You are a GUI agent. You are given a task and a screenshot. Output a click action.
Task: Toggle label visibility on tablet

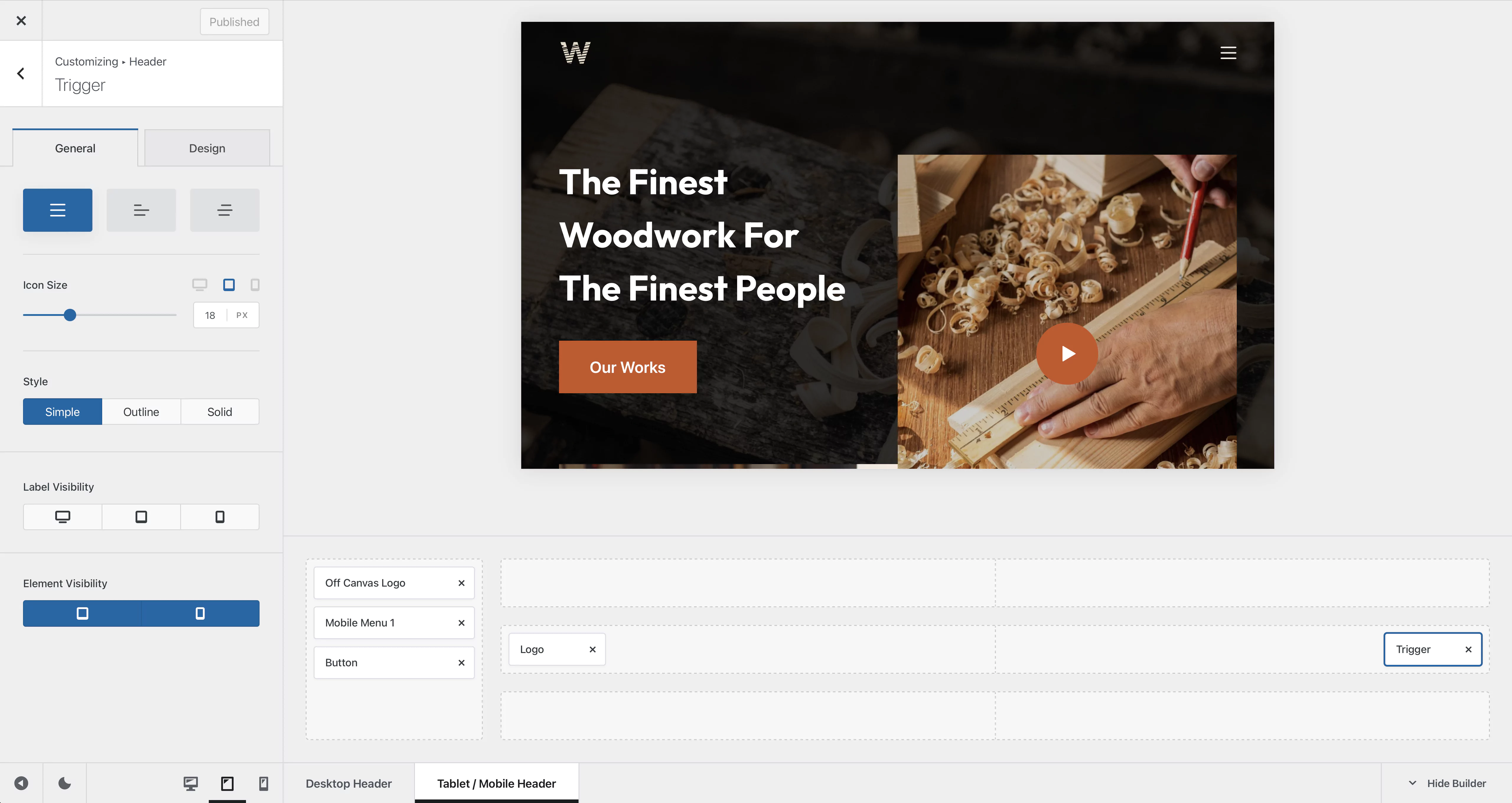coord(141,517)
